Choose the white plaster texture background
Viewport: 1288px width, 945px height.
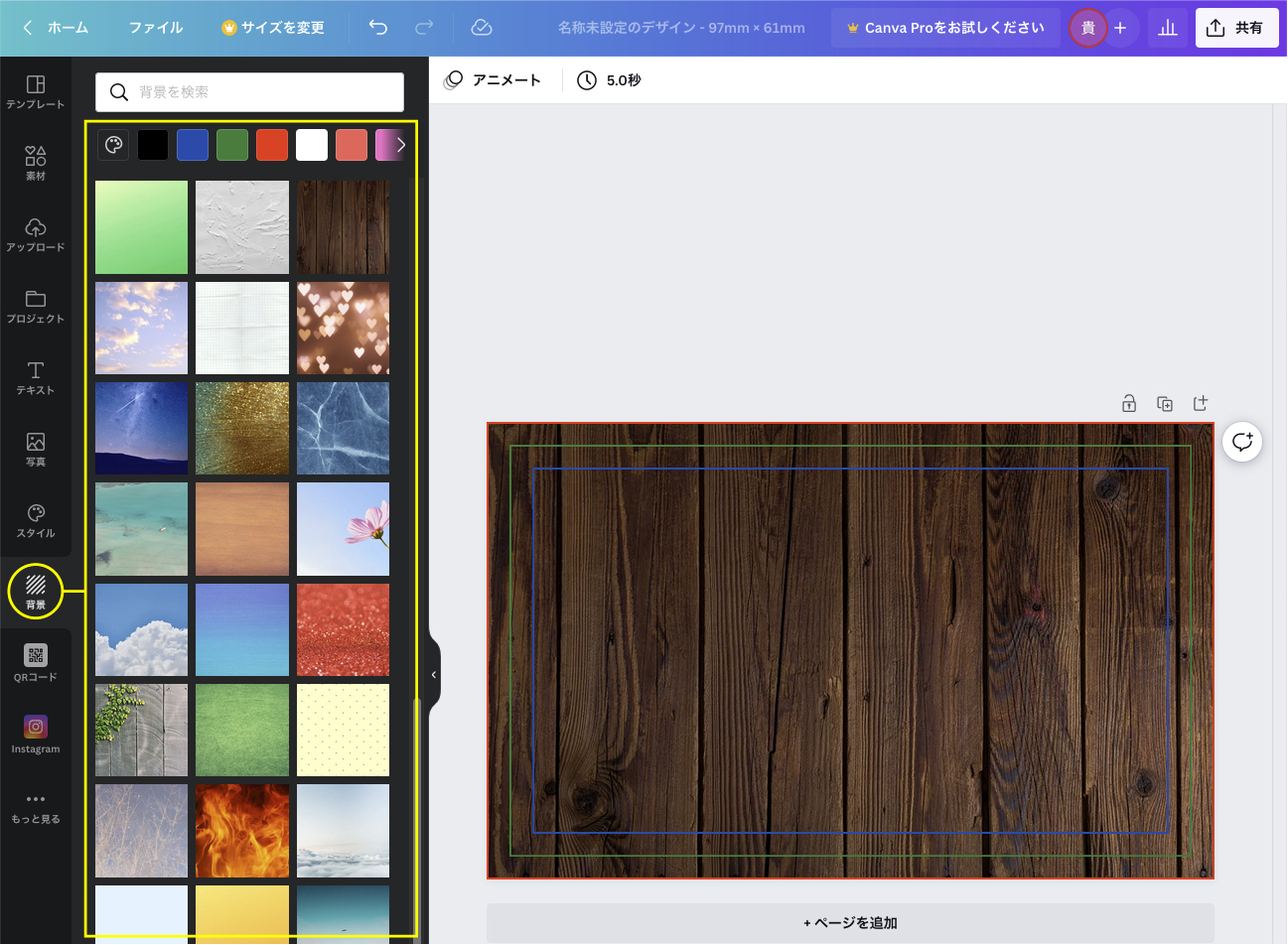242,227
